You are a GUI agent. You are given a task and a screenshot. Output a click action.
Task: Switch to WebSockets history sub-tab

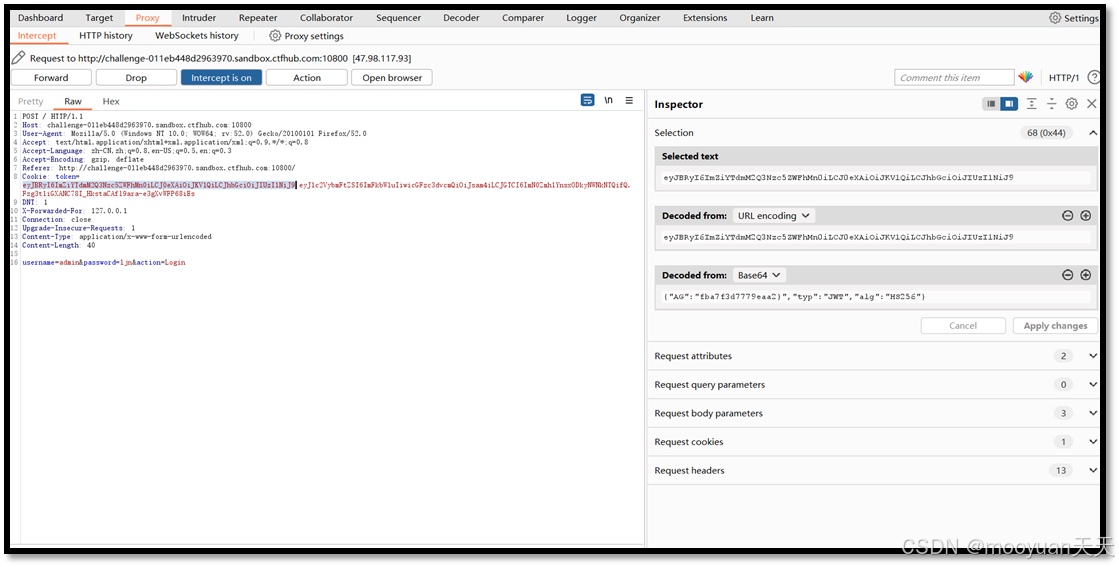197,36
